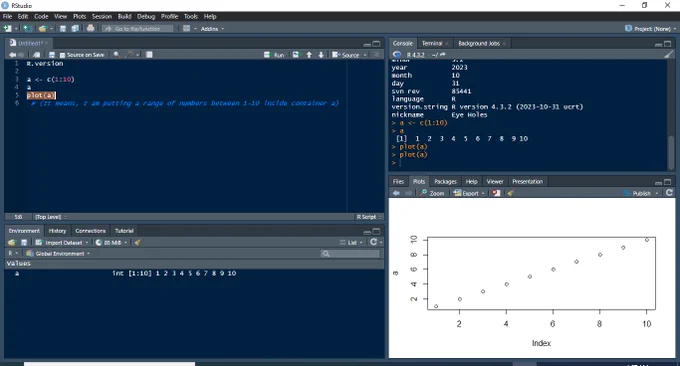The width and height of the screenshot is (680, 366).
Task: Clear console with the broom icon
Action: (x=668, y=55)
